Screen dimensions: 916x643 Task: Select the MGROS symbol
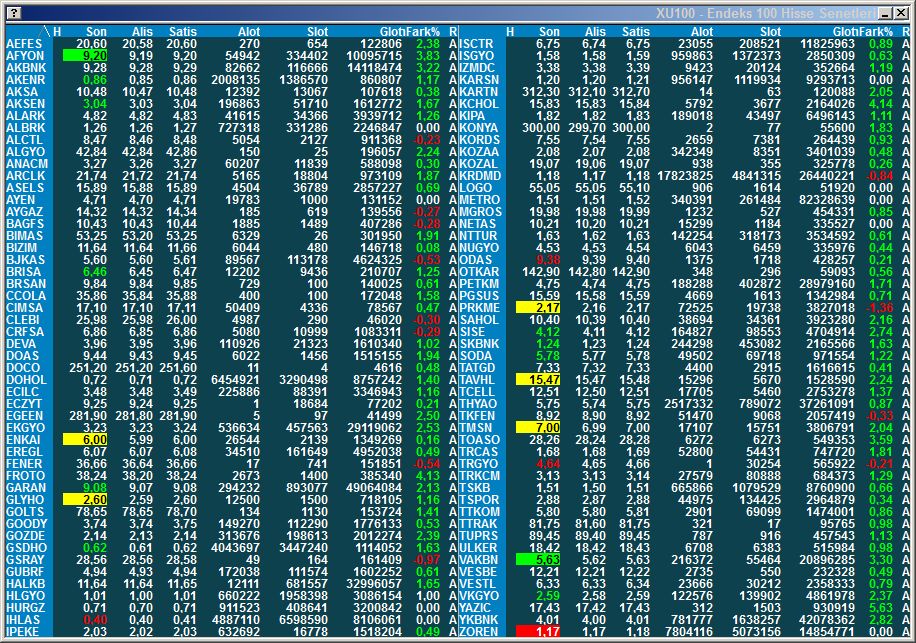pyautogui.click(x=480, y=212)
